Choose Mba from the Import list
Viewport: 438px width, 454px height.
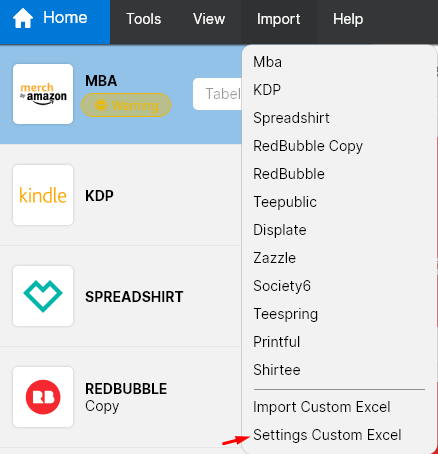[268, 62]
